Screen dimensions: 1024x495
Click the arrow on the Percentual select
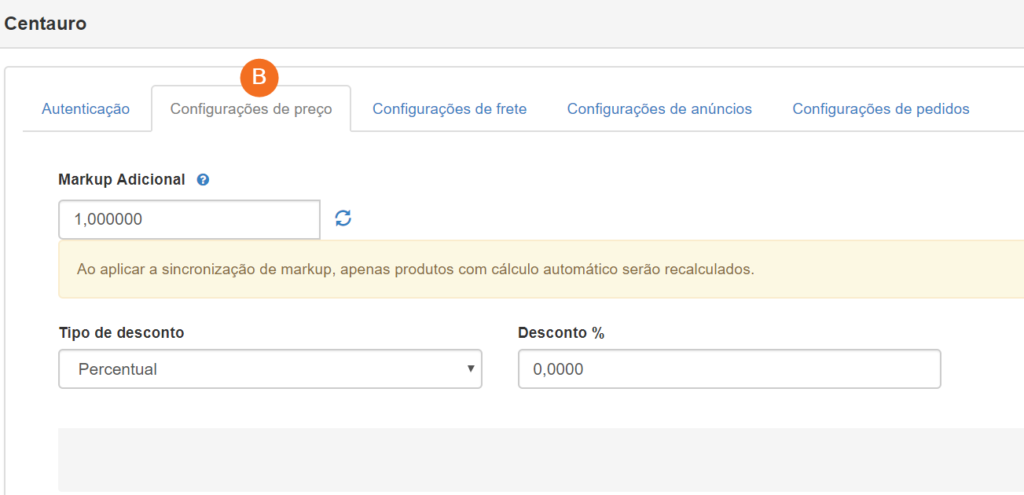click(x=470, y=369)
